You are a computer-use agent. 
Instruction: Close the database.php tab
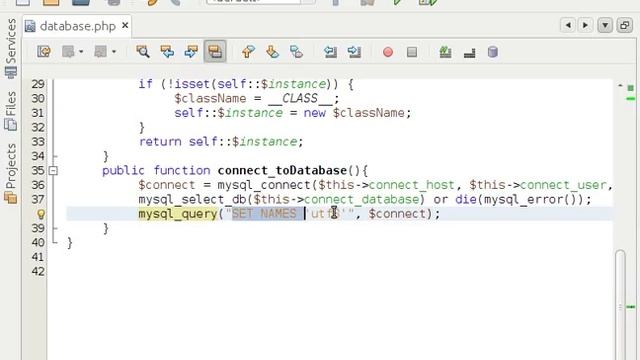click(125, 25)
